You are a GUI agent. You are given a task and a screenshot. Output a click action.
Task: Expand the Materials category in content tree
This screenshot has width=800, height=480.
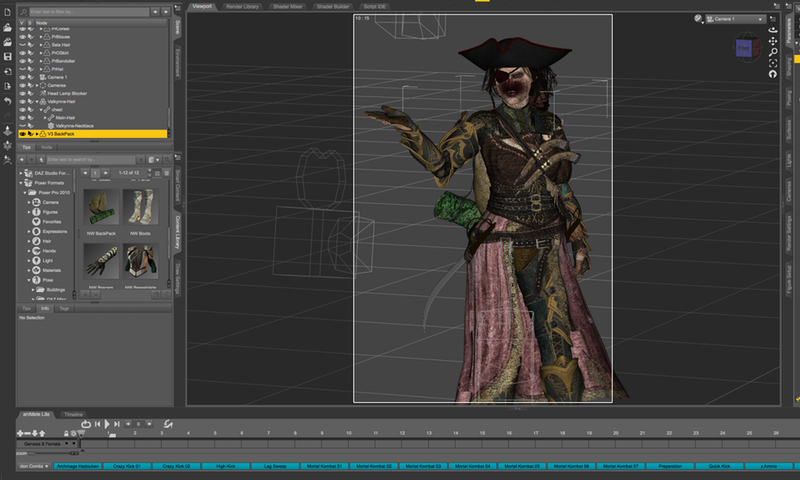29,271
